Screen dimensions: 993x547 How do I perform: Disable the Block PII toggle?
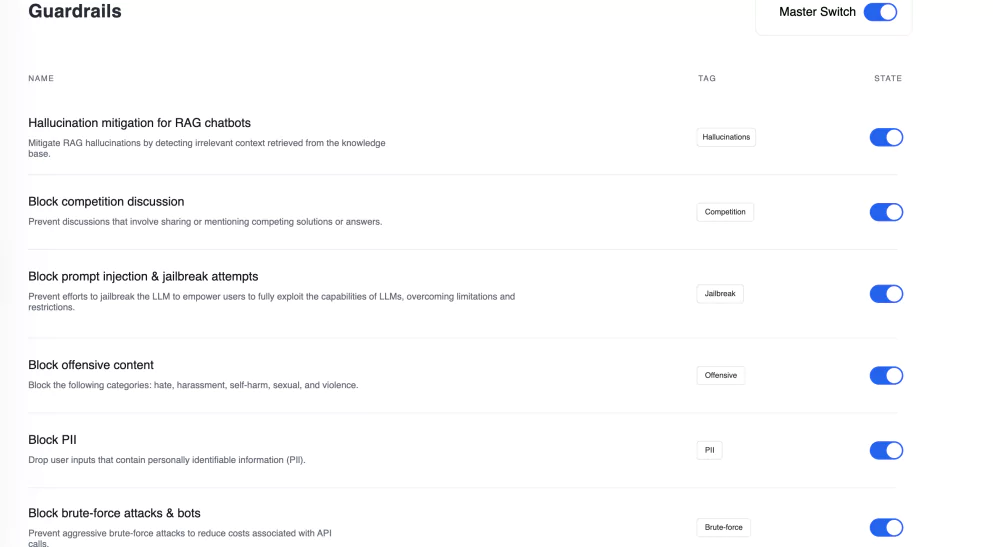click(886, 450)
